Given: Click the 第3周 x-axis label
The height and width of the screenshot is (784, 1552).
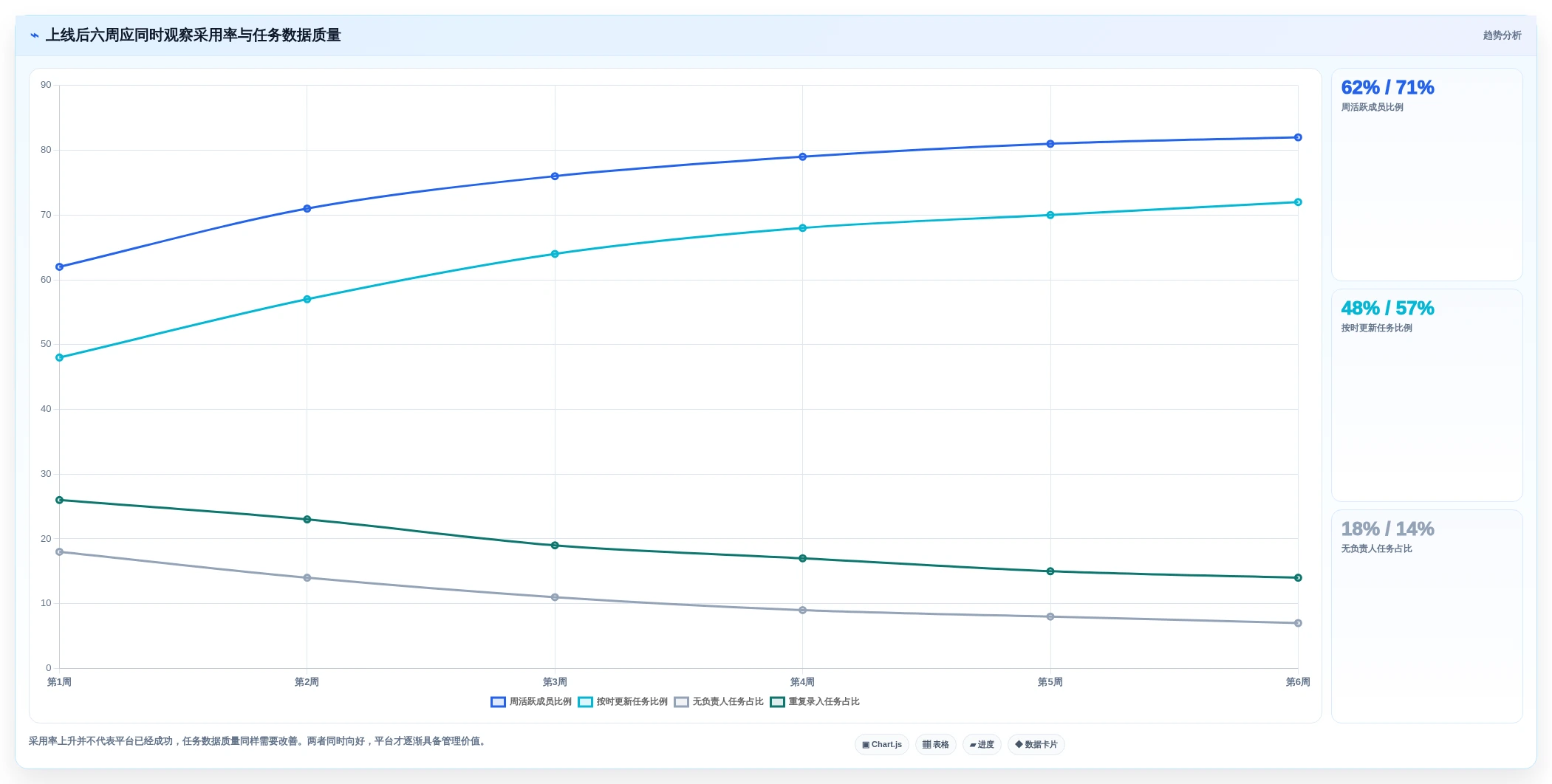Looking at the screenshot, I should [555, 682].
